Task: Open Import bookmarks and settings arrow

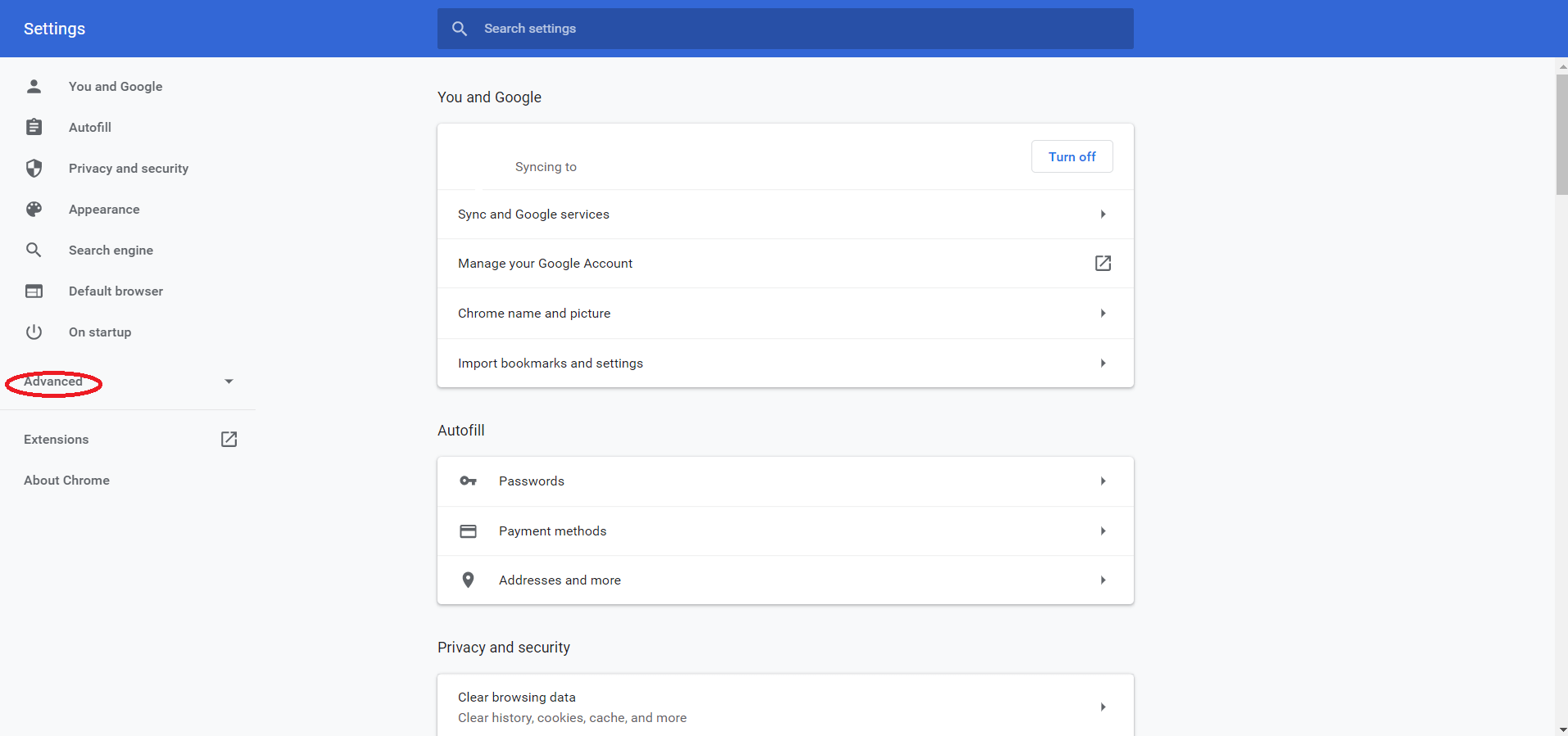Action: (1103, 363)
